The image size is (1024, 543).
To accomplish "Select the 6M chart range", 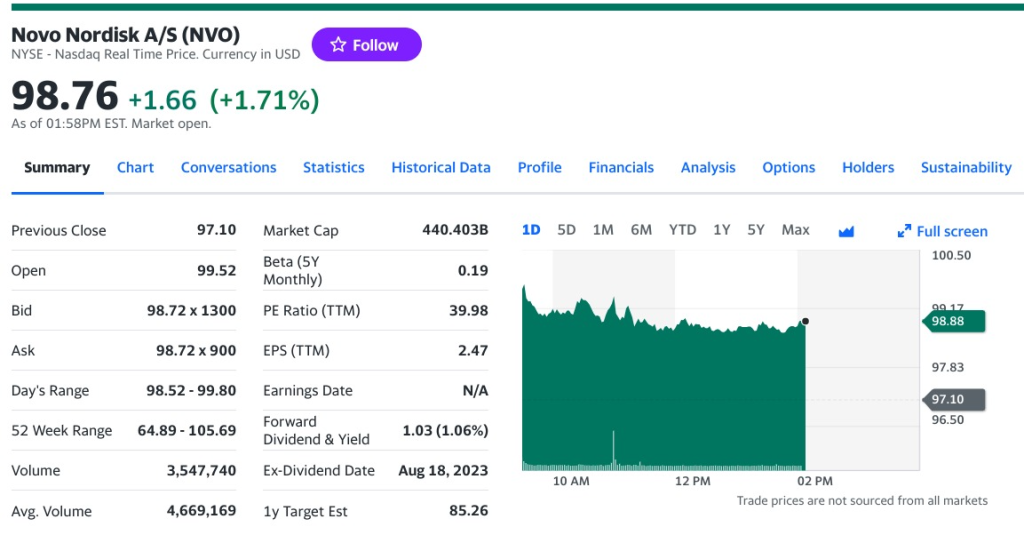I will click(641, 230).
